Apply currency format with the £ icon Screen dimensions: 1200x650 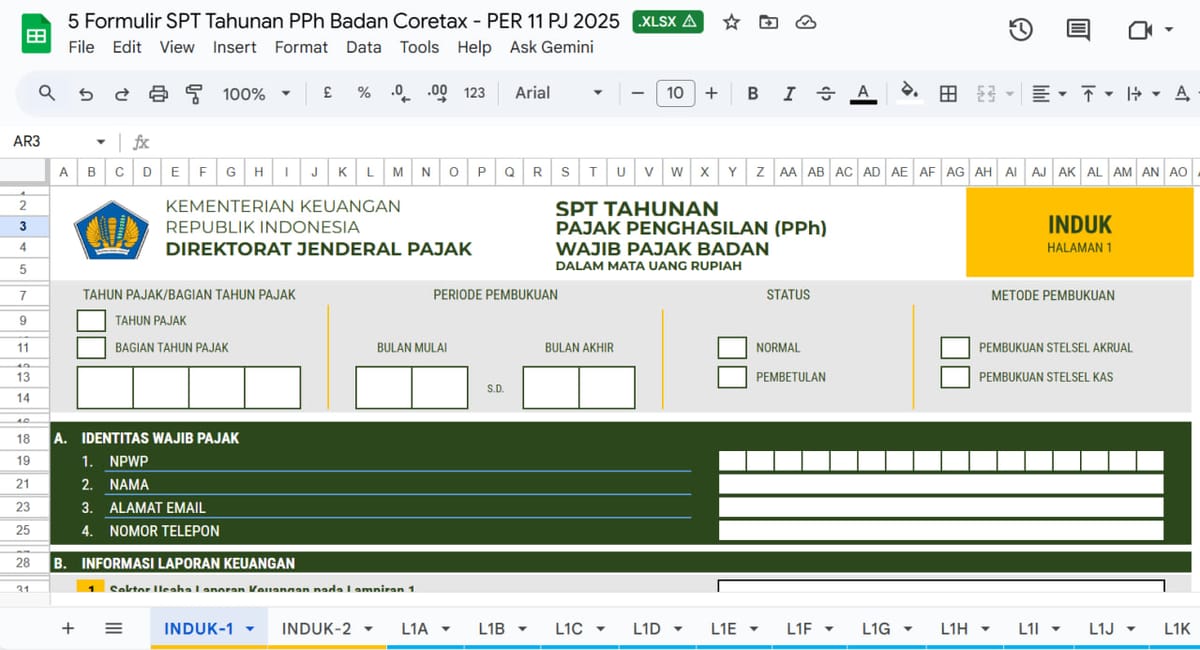pyautogui.click(x=326, y=92)
